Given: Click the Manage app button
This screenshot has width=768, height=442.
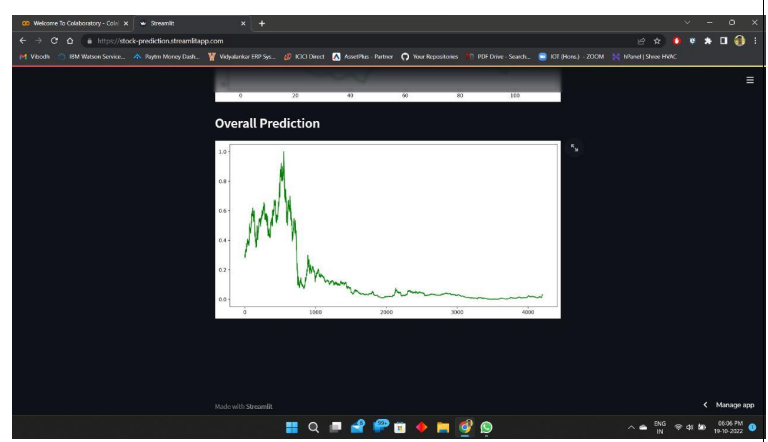Looking at the screenshot, I should [x=729, y=405].
